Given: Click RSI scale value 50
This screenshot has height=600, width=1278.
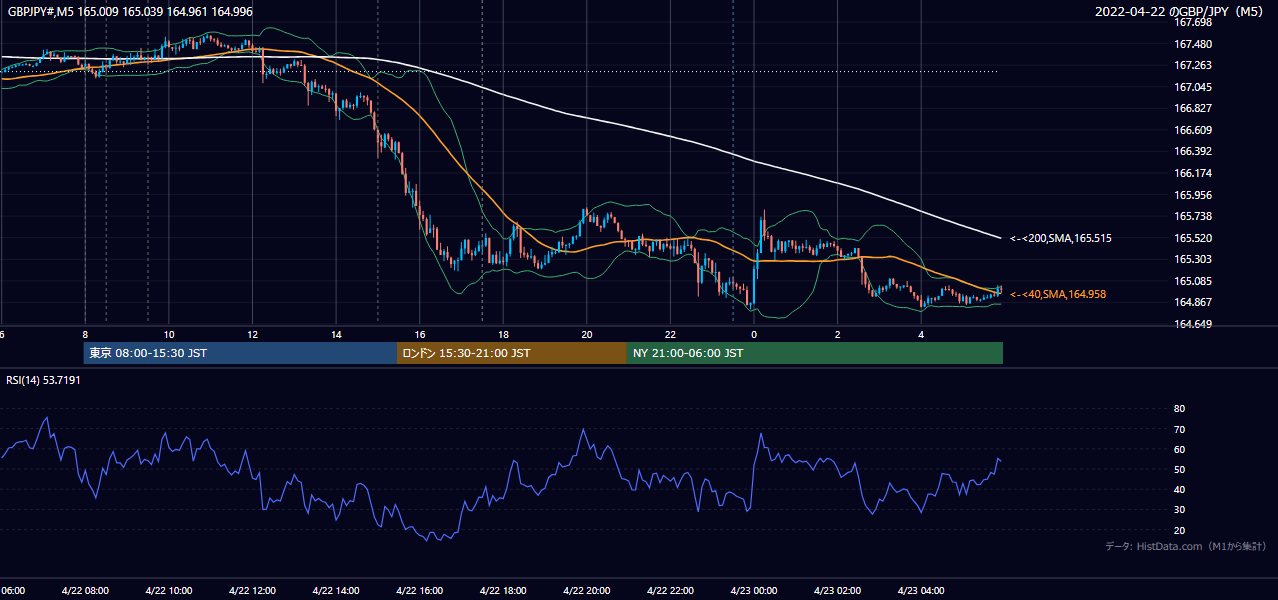Looking at the screenshot, I should click(1179, 469).
